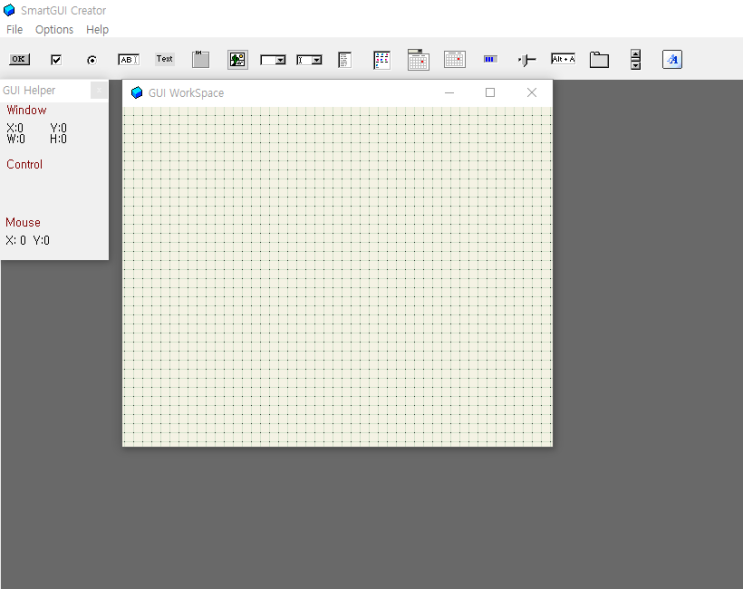Select the OK Button control tool
Image resolution: width=743 pixels, height=589 pixels.
[19, 59]
